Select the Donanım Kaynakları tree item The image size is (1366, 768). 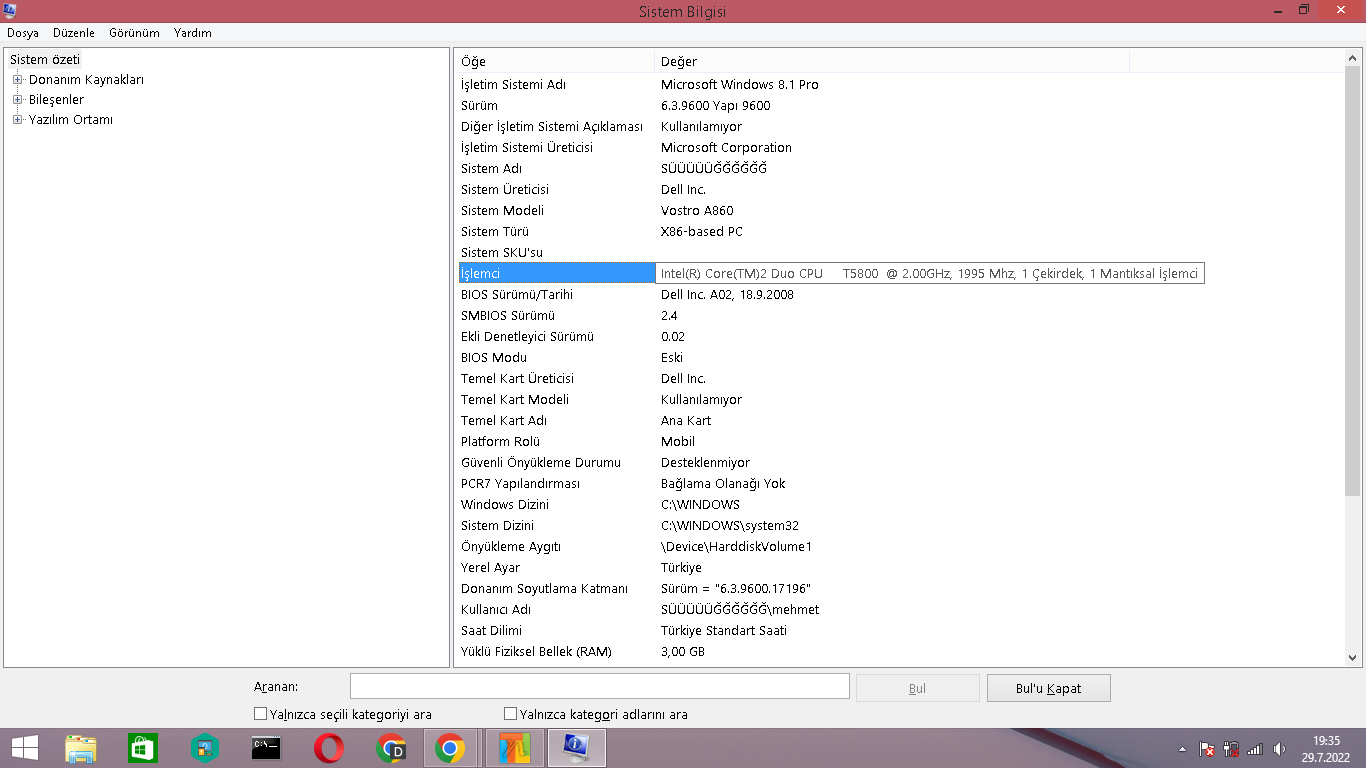click(86, 80)
